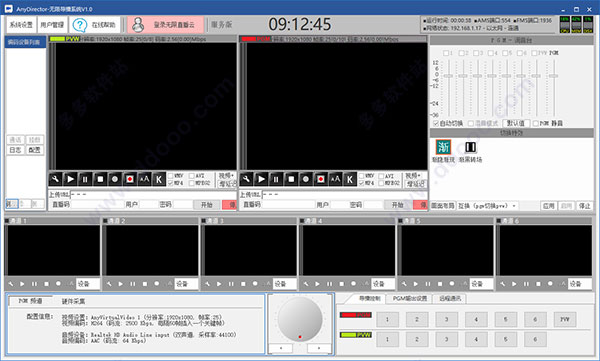Select the 渐 fade transition effect icon
The image size is (600, 361).
click(443, 147)
